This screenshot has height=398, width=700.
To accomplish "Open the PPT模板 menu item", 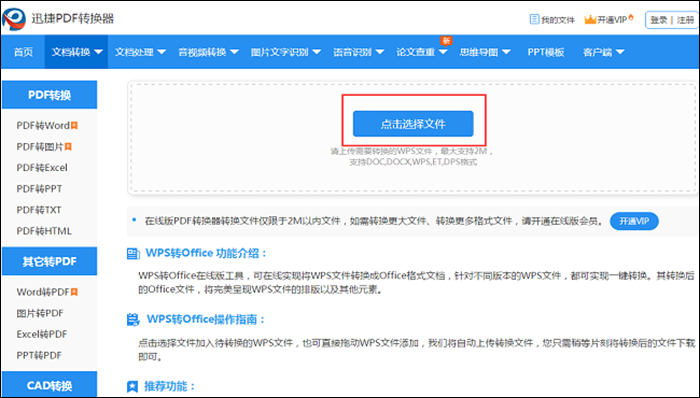I will coord(546,52).
